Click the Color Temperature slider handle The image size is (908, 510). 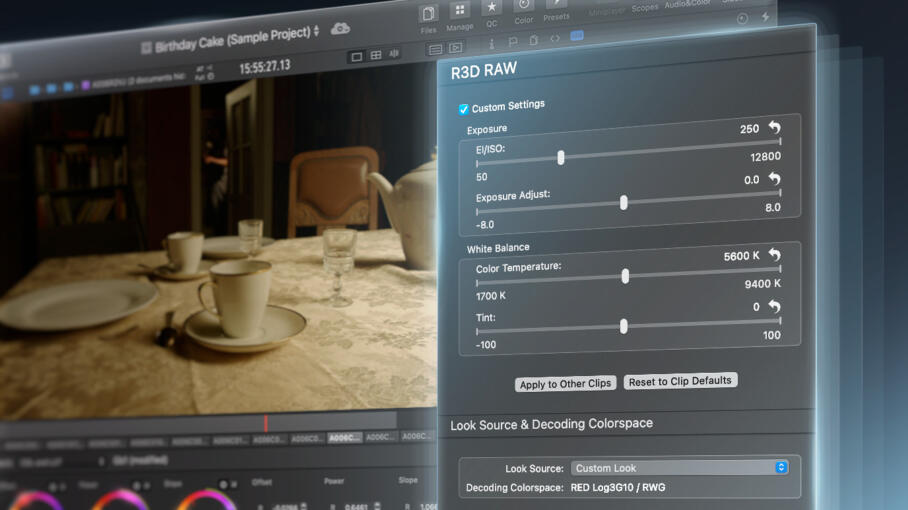[x=625, y=276]
